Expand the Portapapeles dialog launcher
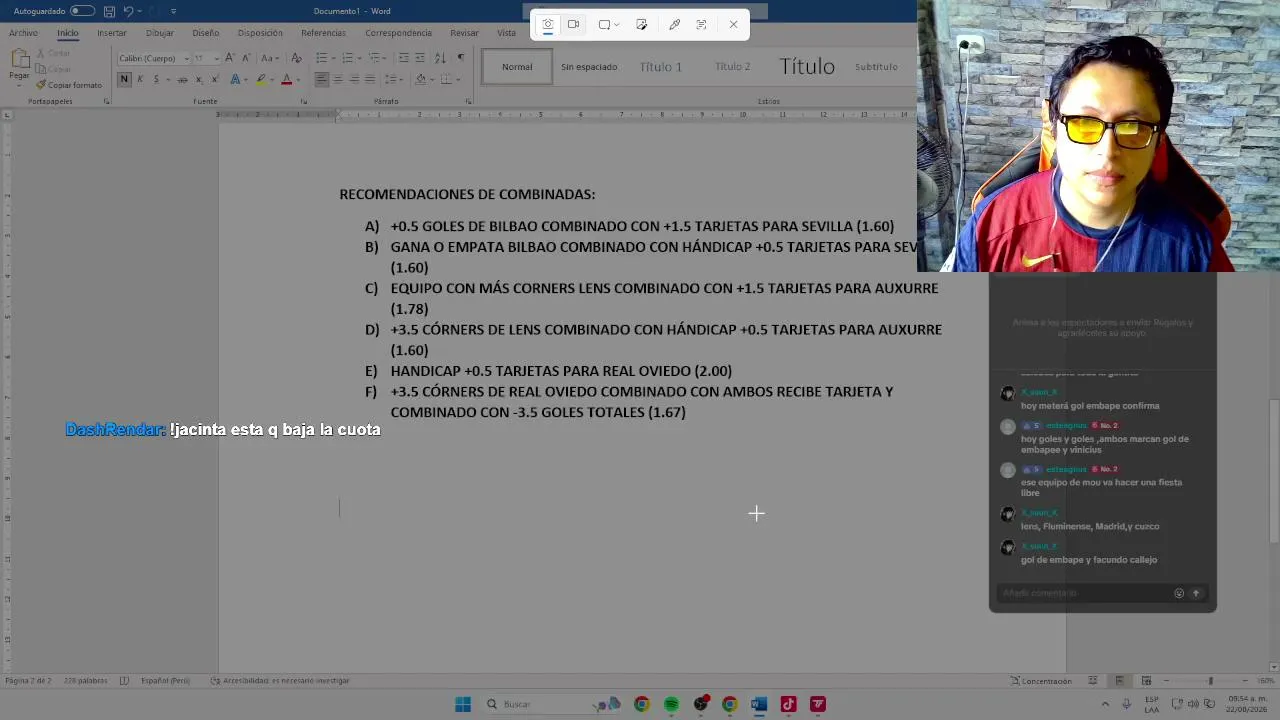1280x720 pixels. tap(107, 101)
